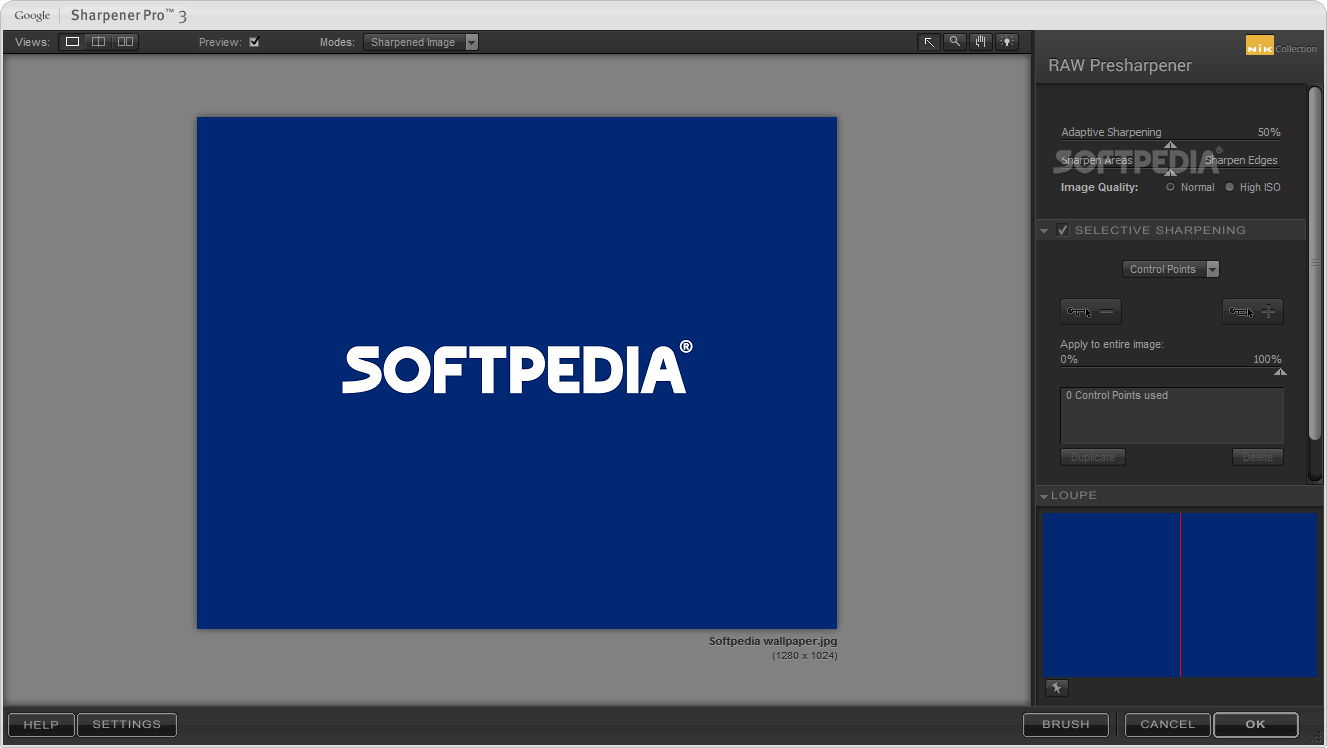
Task: Click the add control point button
Action: tap(1253, 312)
